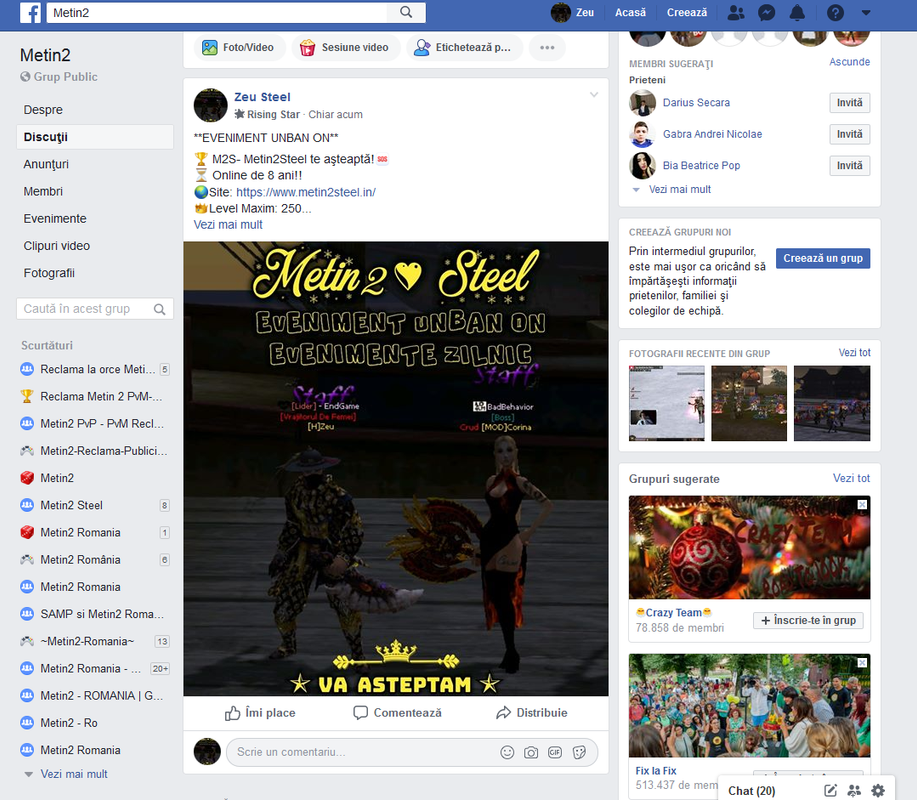Create group chat icon in chat bar
917x800 pixels.
coord(854,791)
